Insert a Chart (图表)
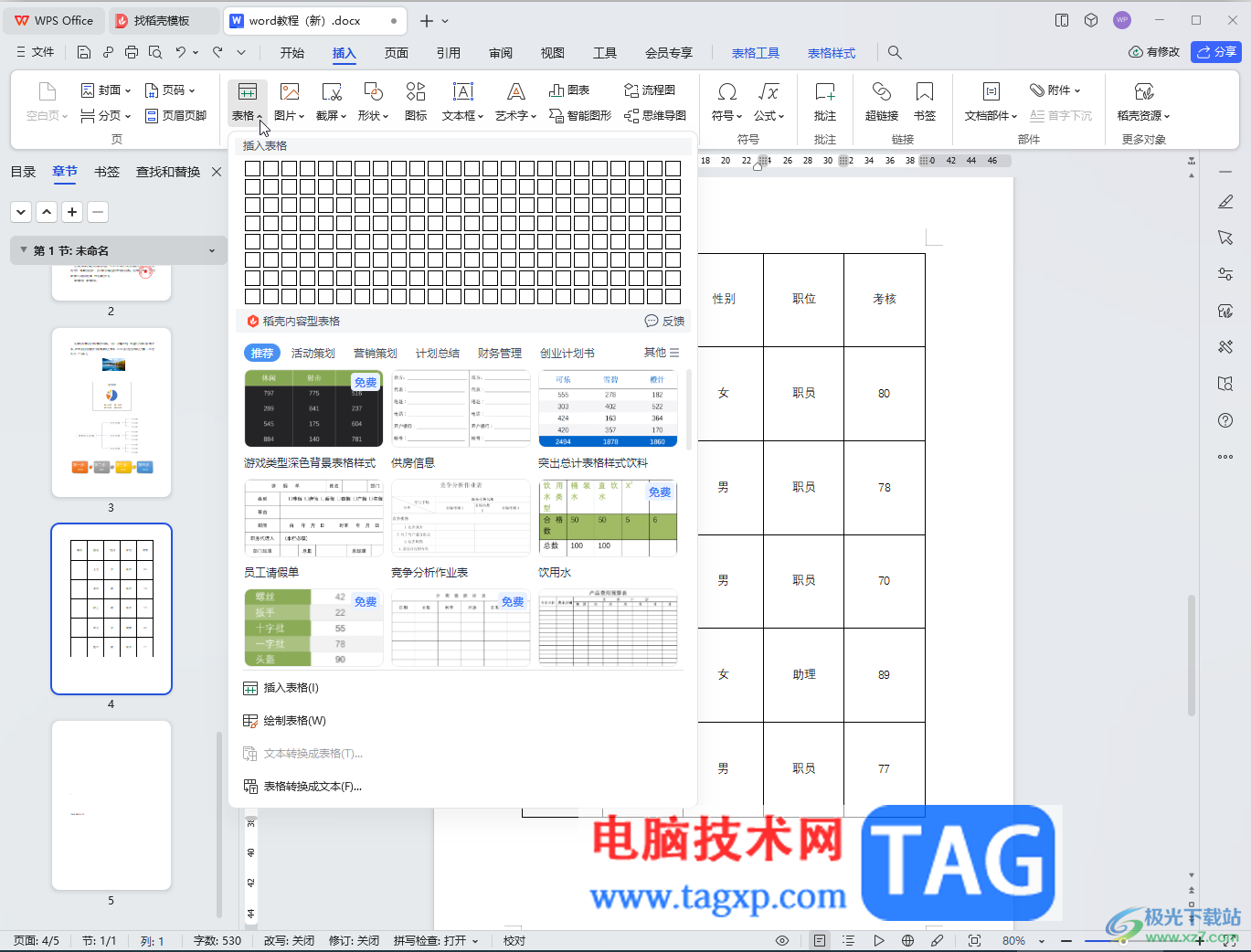This screenshot has width=1251, height=952. tap(569, 90)
